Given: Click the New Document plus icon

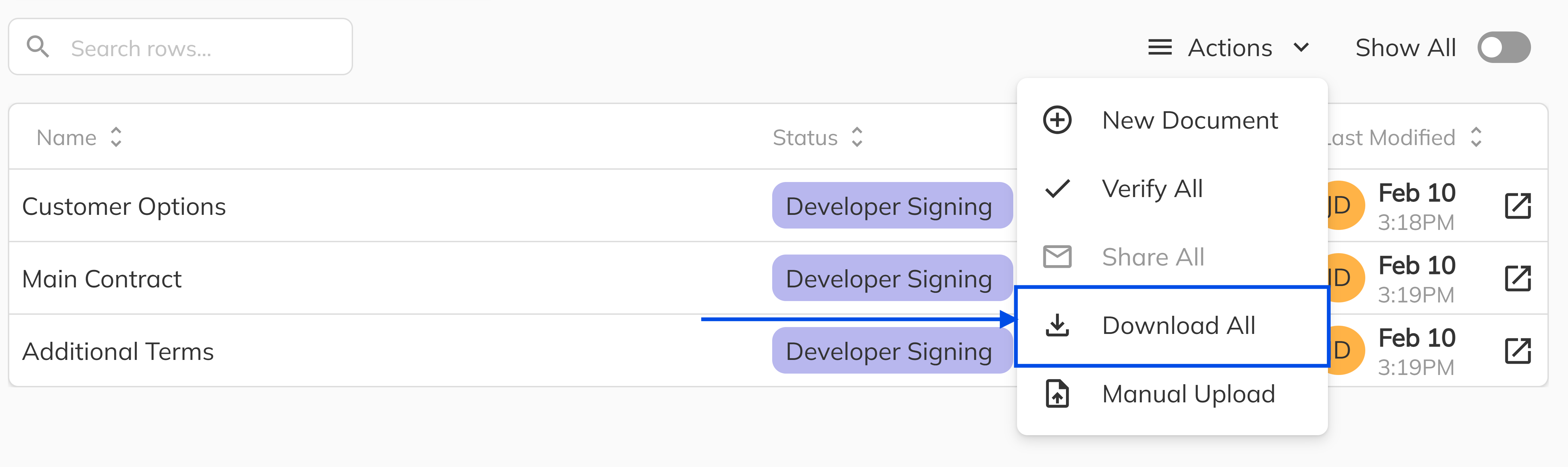Looking at the screenshot, I should [x=1057, y=120].
